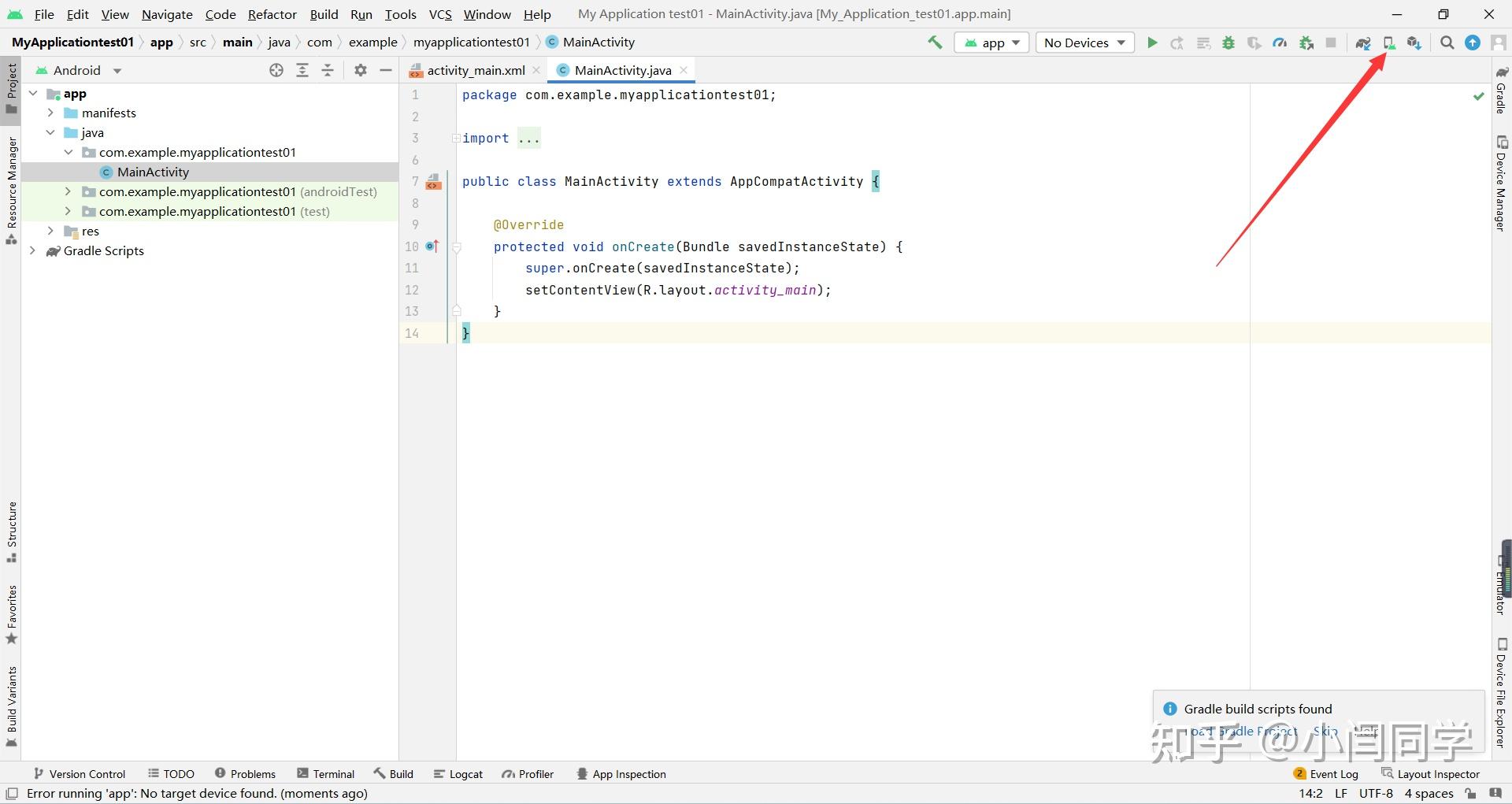Image resolution: width=1512 pixels, height=804 pixels.
Task: Toggle the Favorites tool window
Action: pyautogui.click(x=11, y=615)
